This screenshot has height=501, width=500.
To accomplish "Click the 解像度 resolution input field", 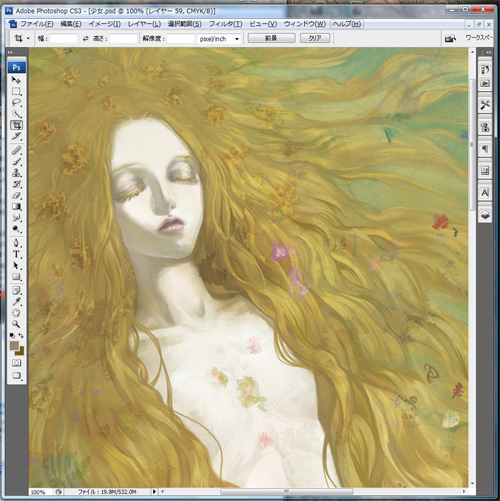I will [180, 39].
